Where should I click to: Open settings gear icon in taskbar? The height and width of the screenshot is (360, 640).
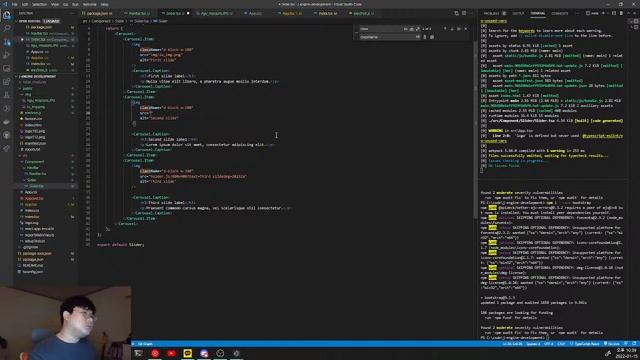click(236, 353)
